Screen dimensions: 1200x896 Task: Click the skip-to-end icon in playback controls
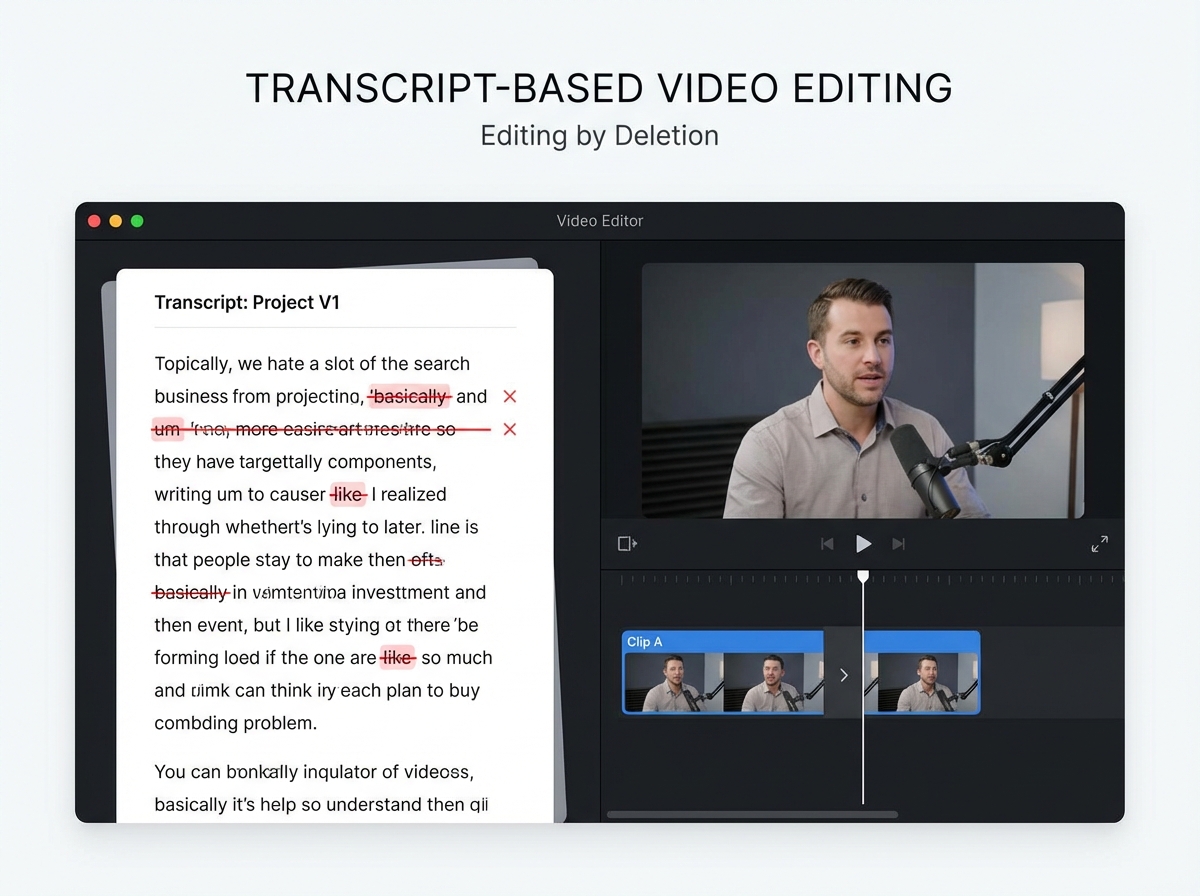[x=899, y=543]
